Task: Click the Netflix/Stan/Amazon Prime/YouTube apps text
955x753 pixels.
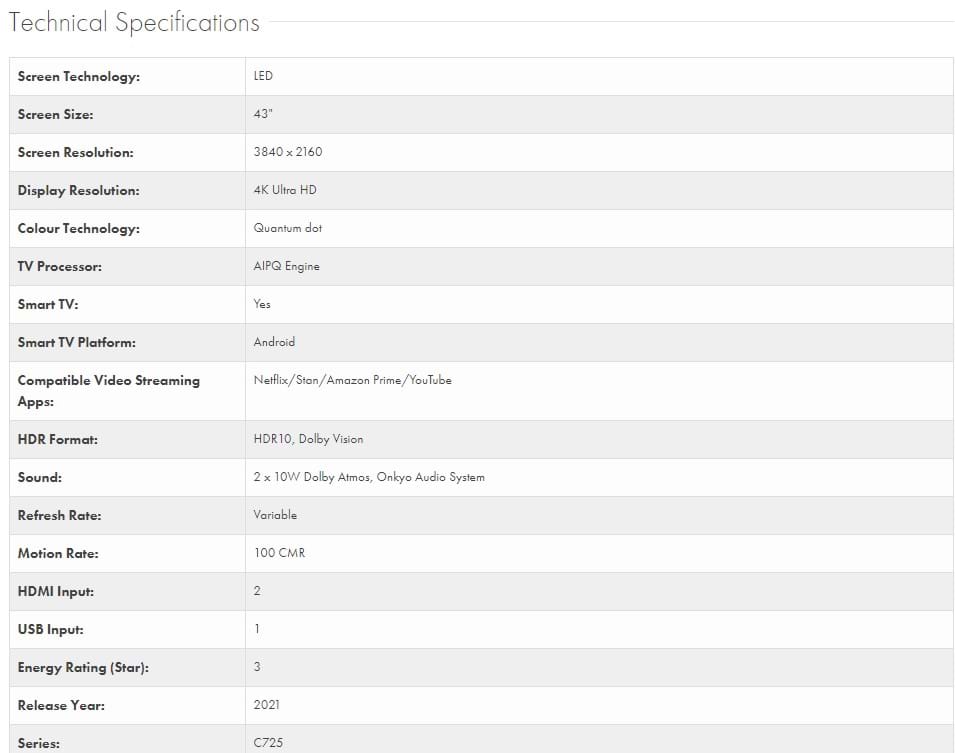Action: tap(352, 380)
